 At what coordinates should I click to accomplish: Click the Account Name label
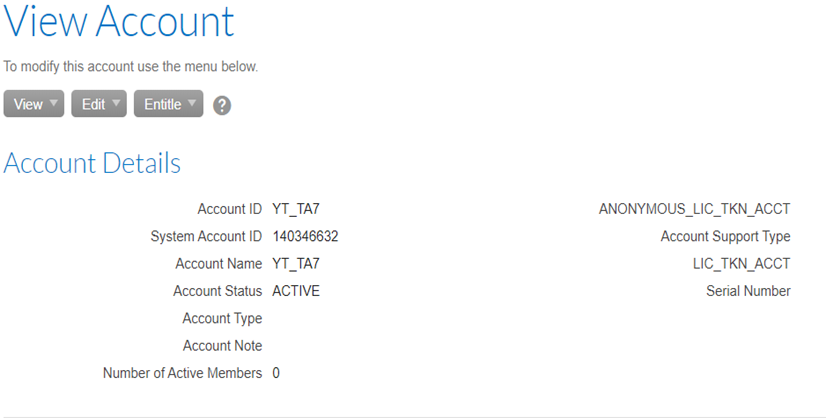[219, 264]
